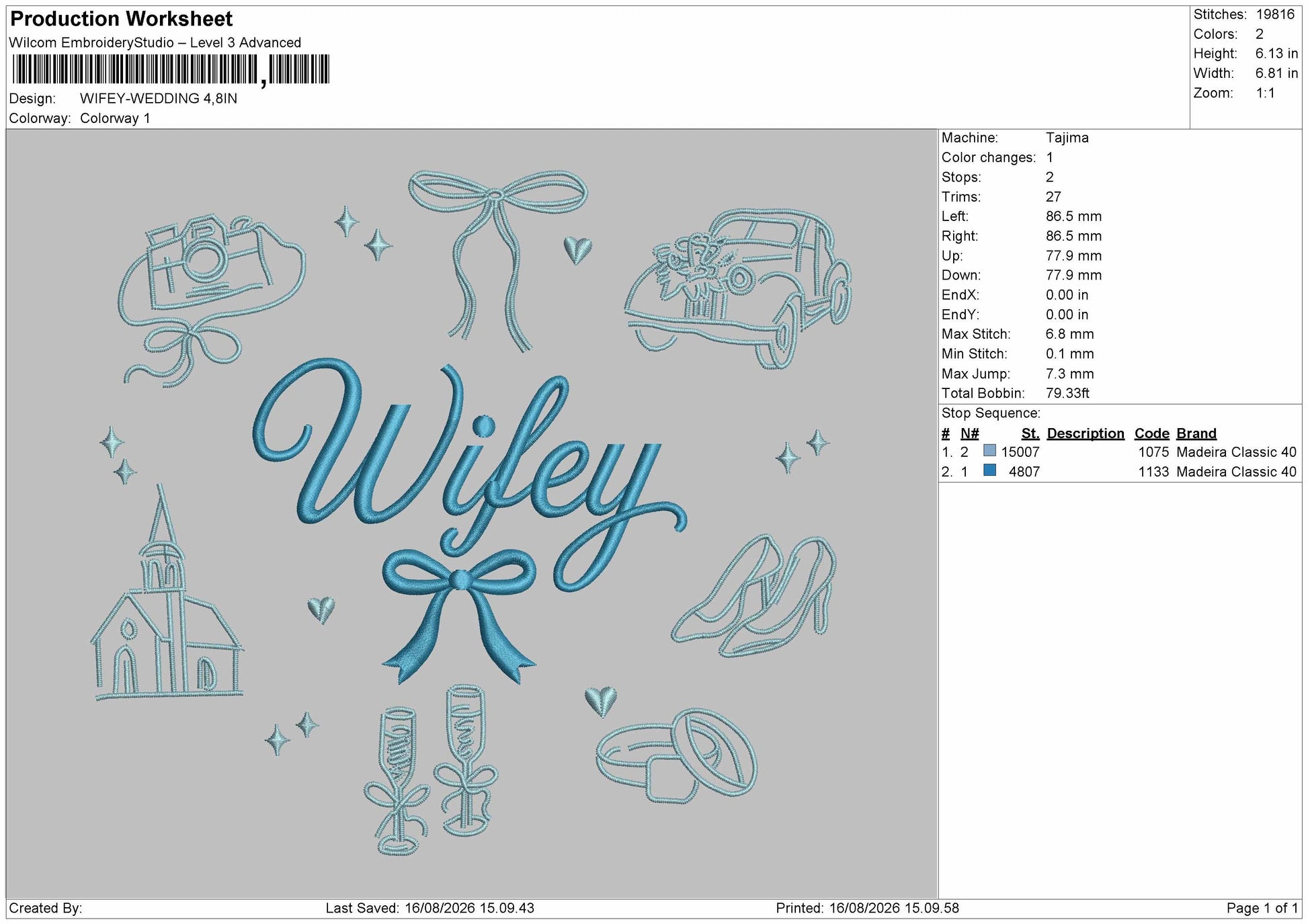Click 'Madeira Classic 40' in row 1

coord(1236,452)
